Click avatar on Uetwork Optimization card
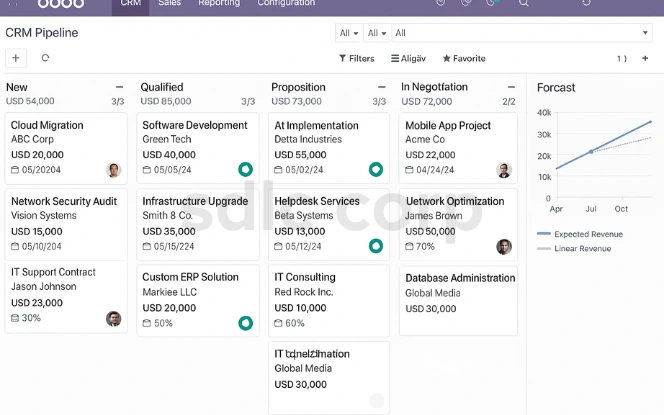The image size is (664, 415). click(504, 246)
